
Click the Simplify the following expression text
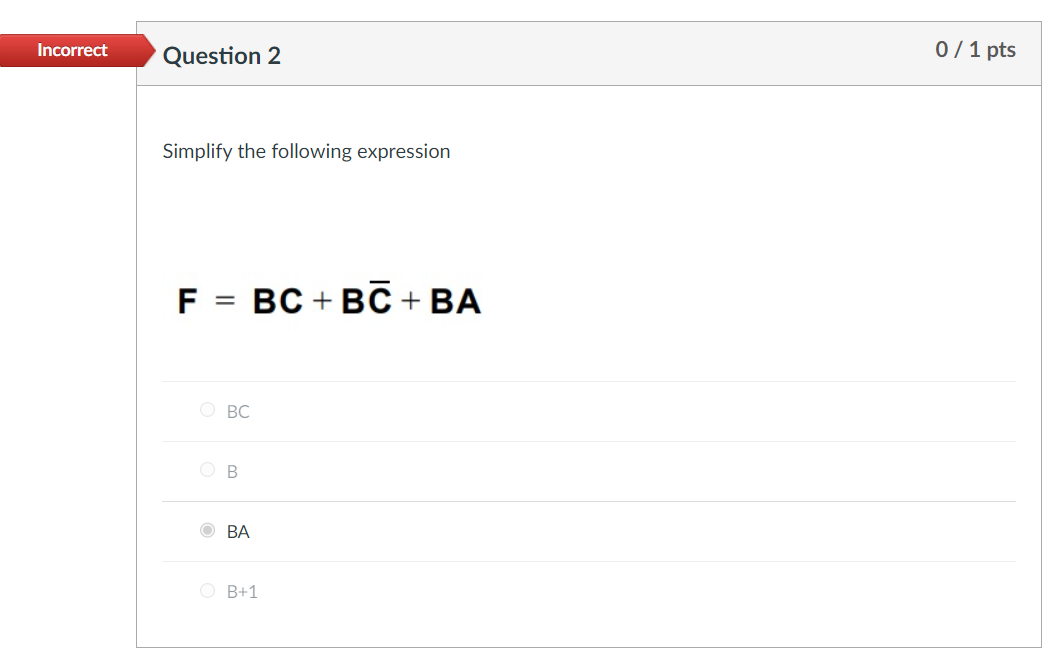click(x=306, y=151)
